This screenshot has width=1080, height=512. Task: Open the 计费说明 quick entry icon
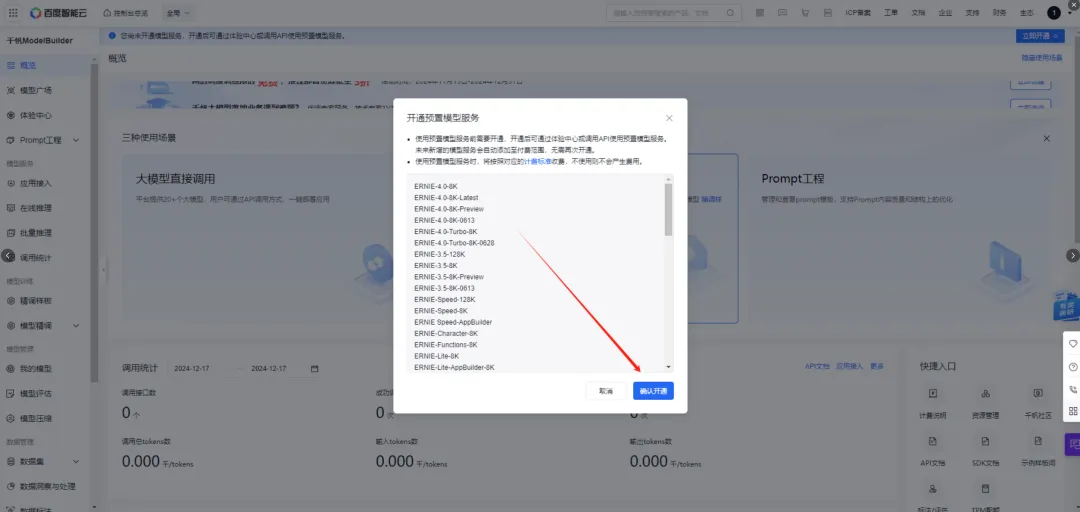933,393
